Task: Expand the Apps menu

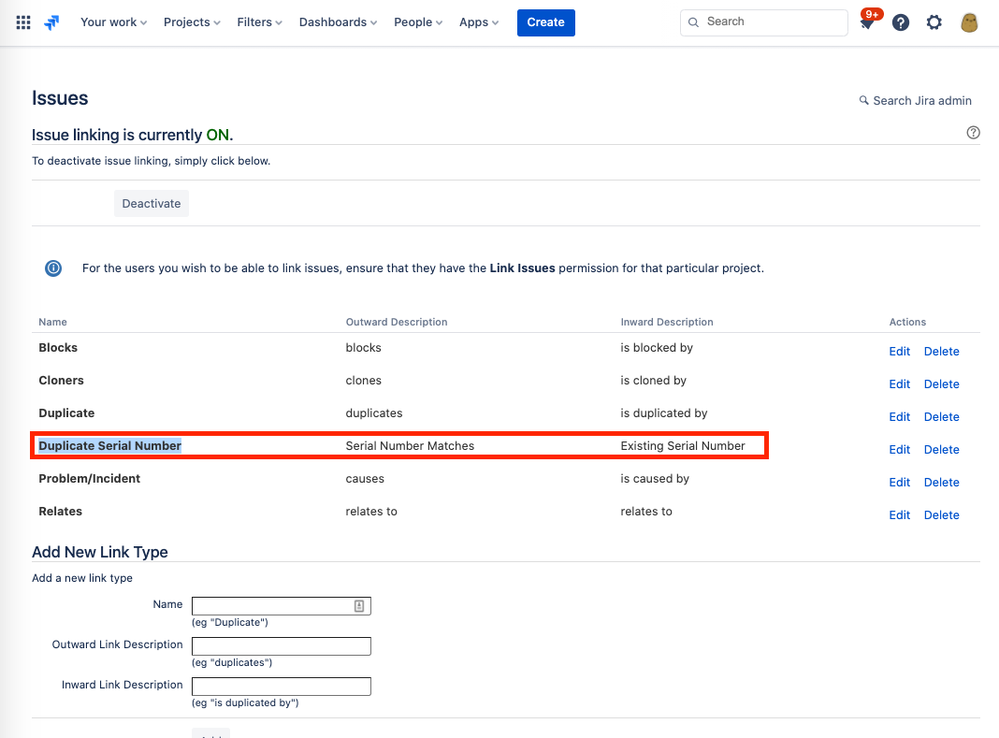Action: point(478,22)
